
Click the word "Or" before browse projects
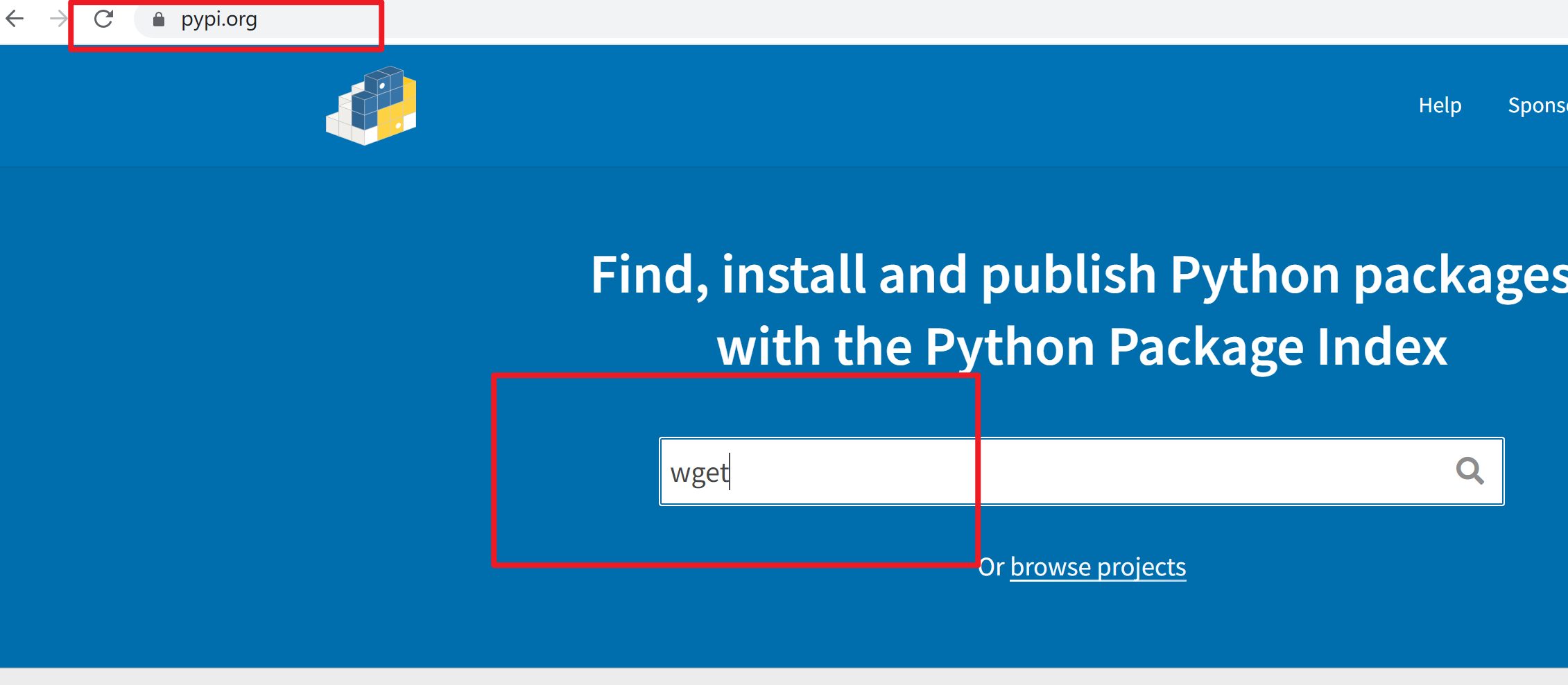(991, 567)
